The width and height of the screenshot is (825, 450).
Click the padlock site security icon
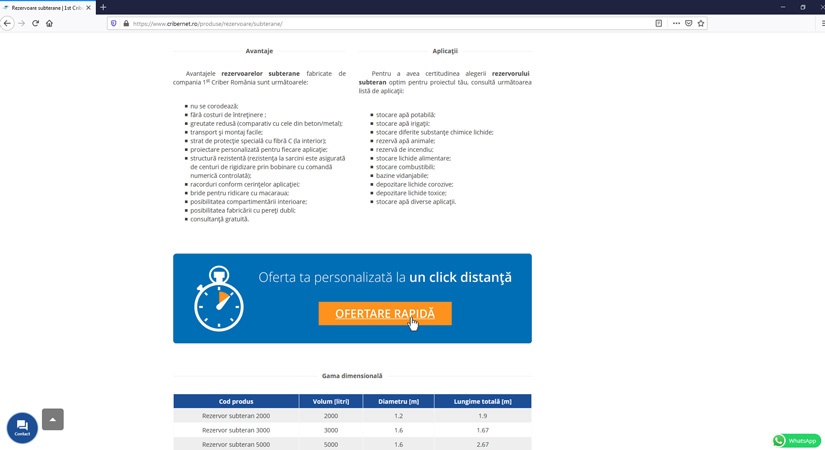point(126,23)
